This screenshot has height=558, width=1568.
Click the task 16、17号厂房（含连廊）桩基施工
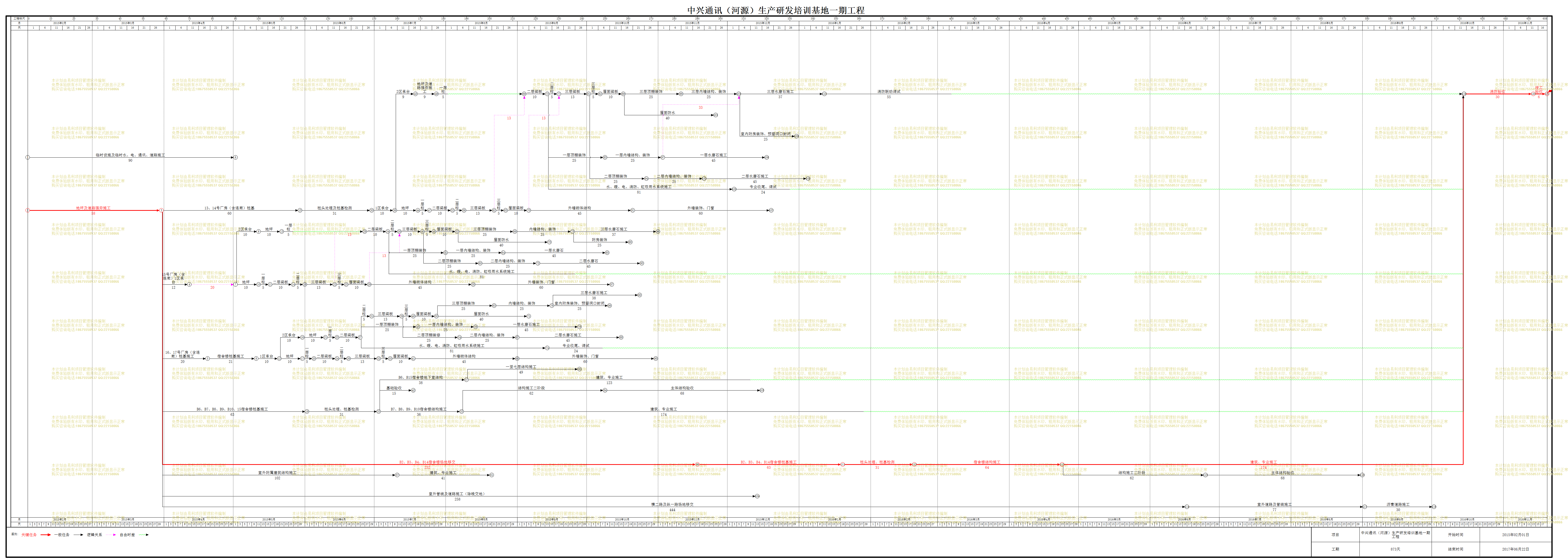coord(182,354)
